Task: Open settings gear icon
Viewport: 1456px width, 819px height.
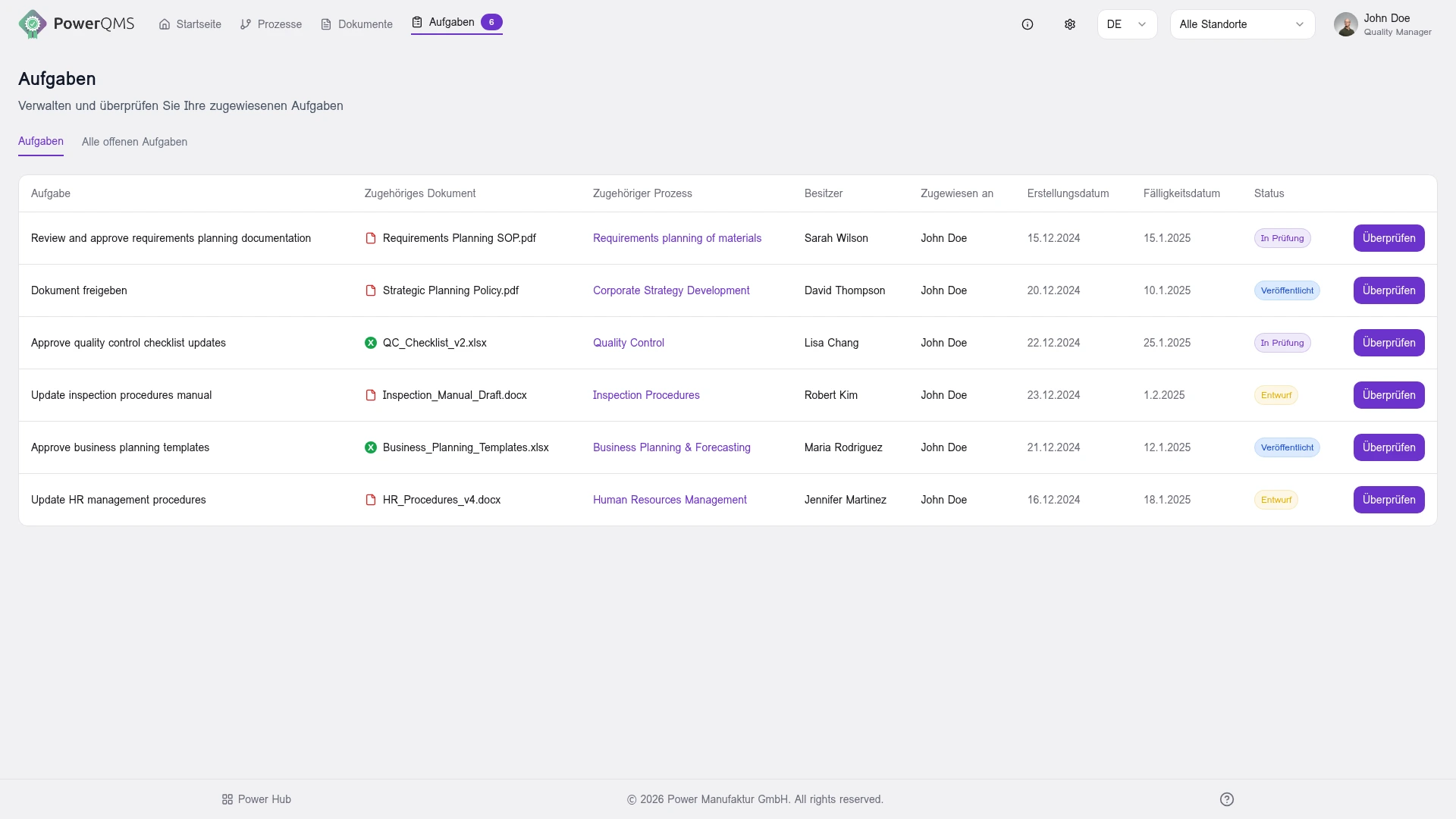Action: coord(1070,24)
